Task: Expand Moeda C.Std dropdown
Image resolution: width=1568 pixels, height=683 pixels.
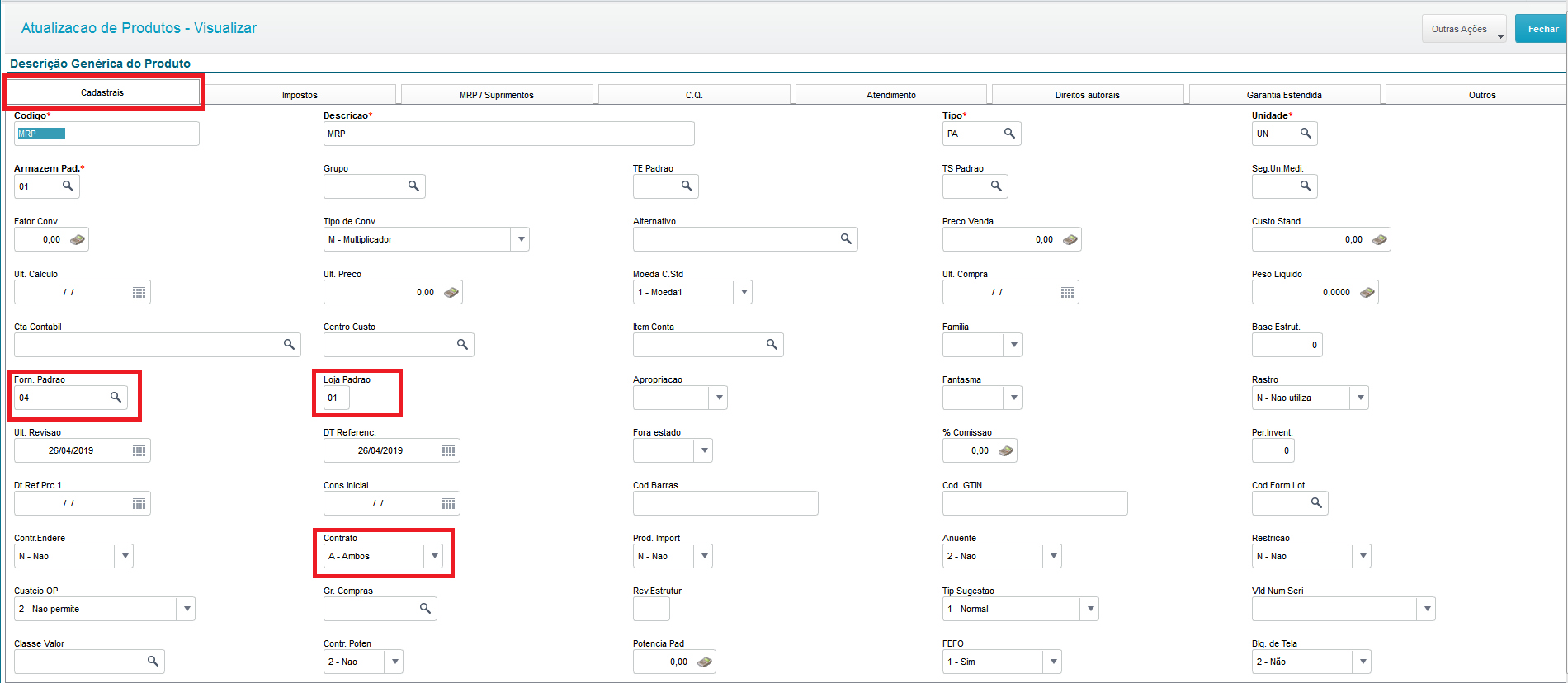Action: [x=744, y=292]
